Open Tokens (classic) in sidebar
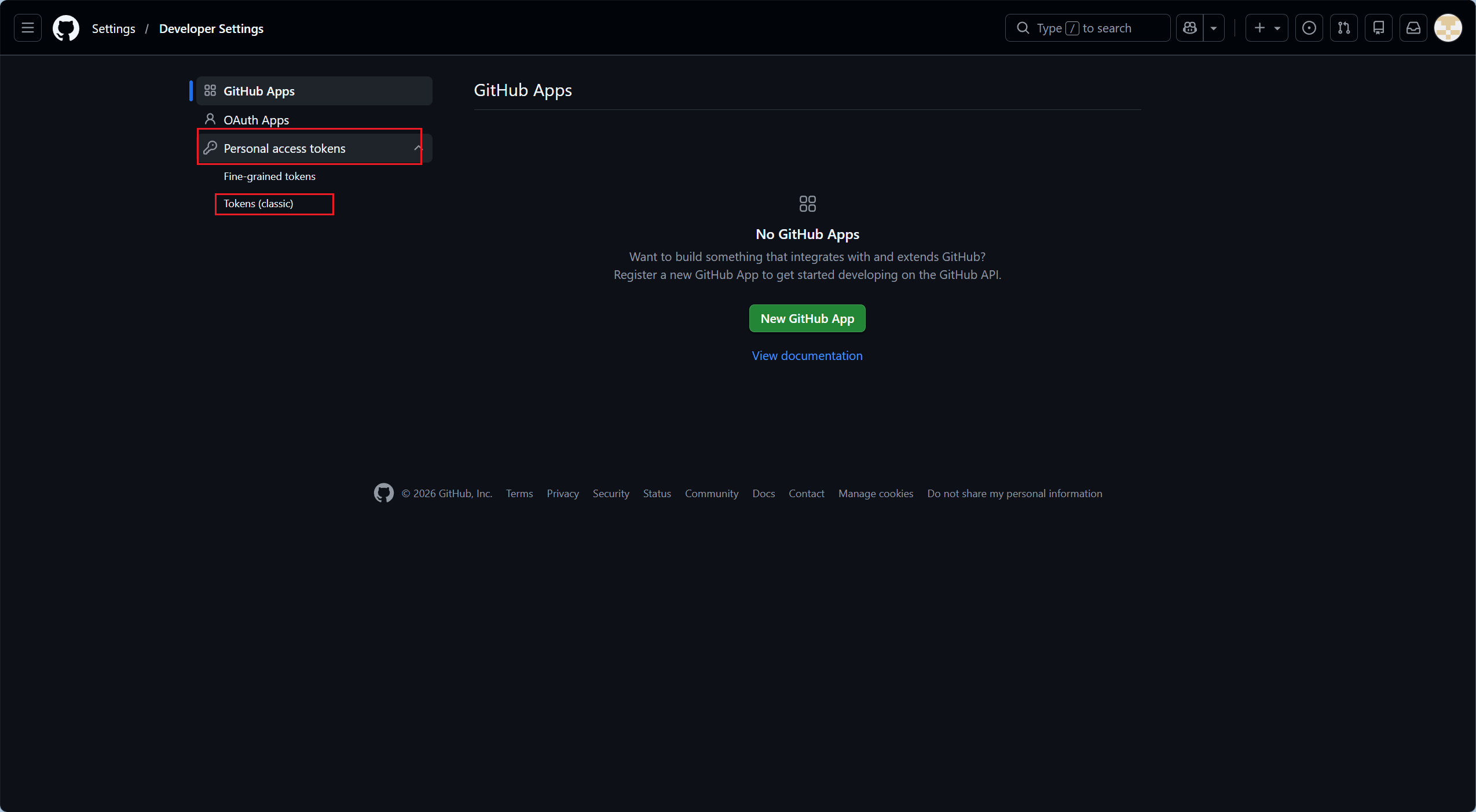The image size is (1476, 812). [258, 204]
